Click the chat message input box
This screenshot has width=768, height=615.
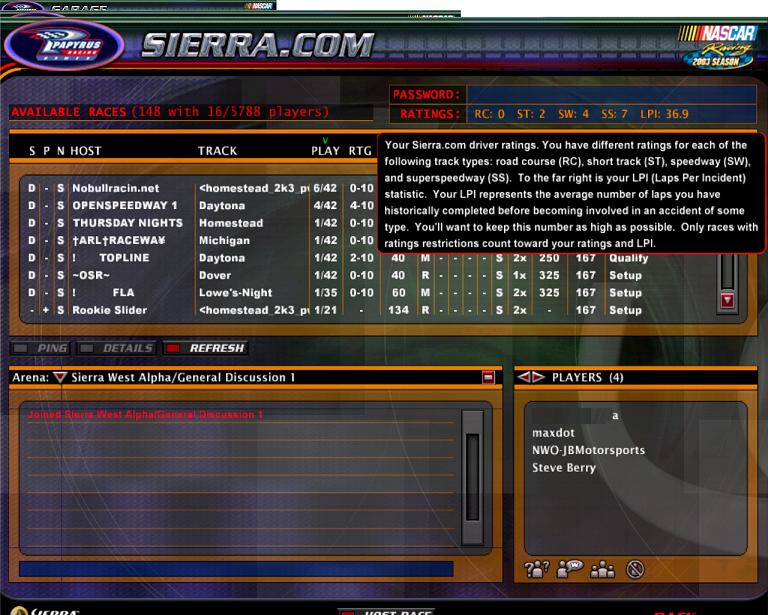pos(236,568)
